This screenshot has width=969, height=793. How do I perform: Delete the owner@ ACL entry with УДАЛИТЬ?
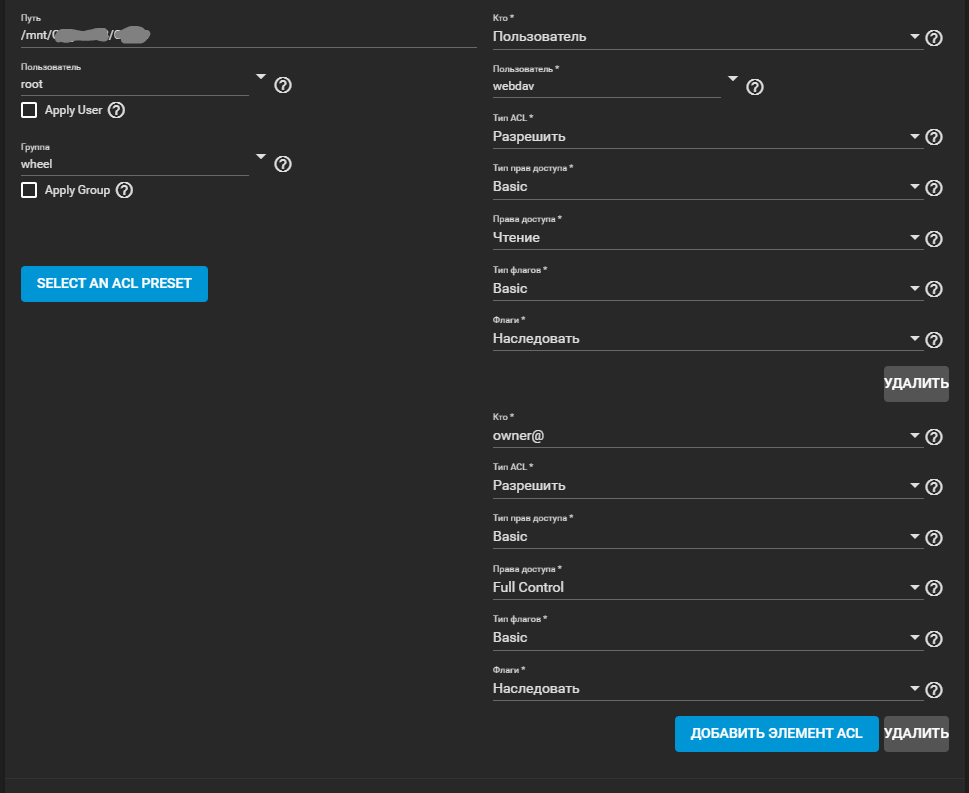pyautogui.click(x=916, y=734)
